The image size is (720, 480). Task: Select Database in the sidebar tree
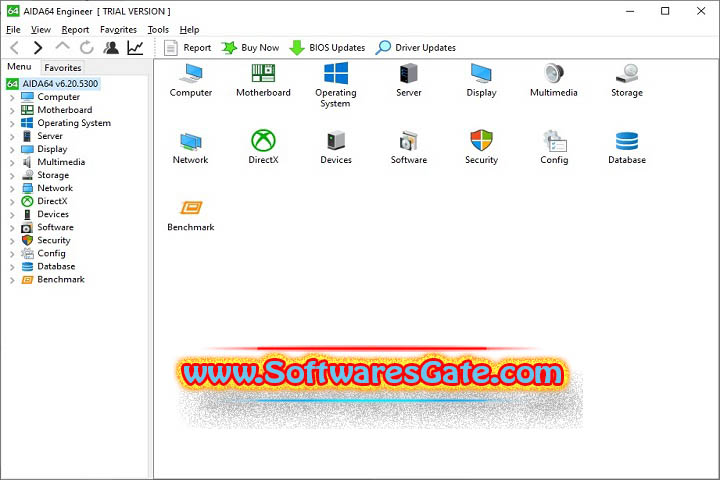click(56, 266)
